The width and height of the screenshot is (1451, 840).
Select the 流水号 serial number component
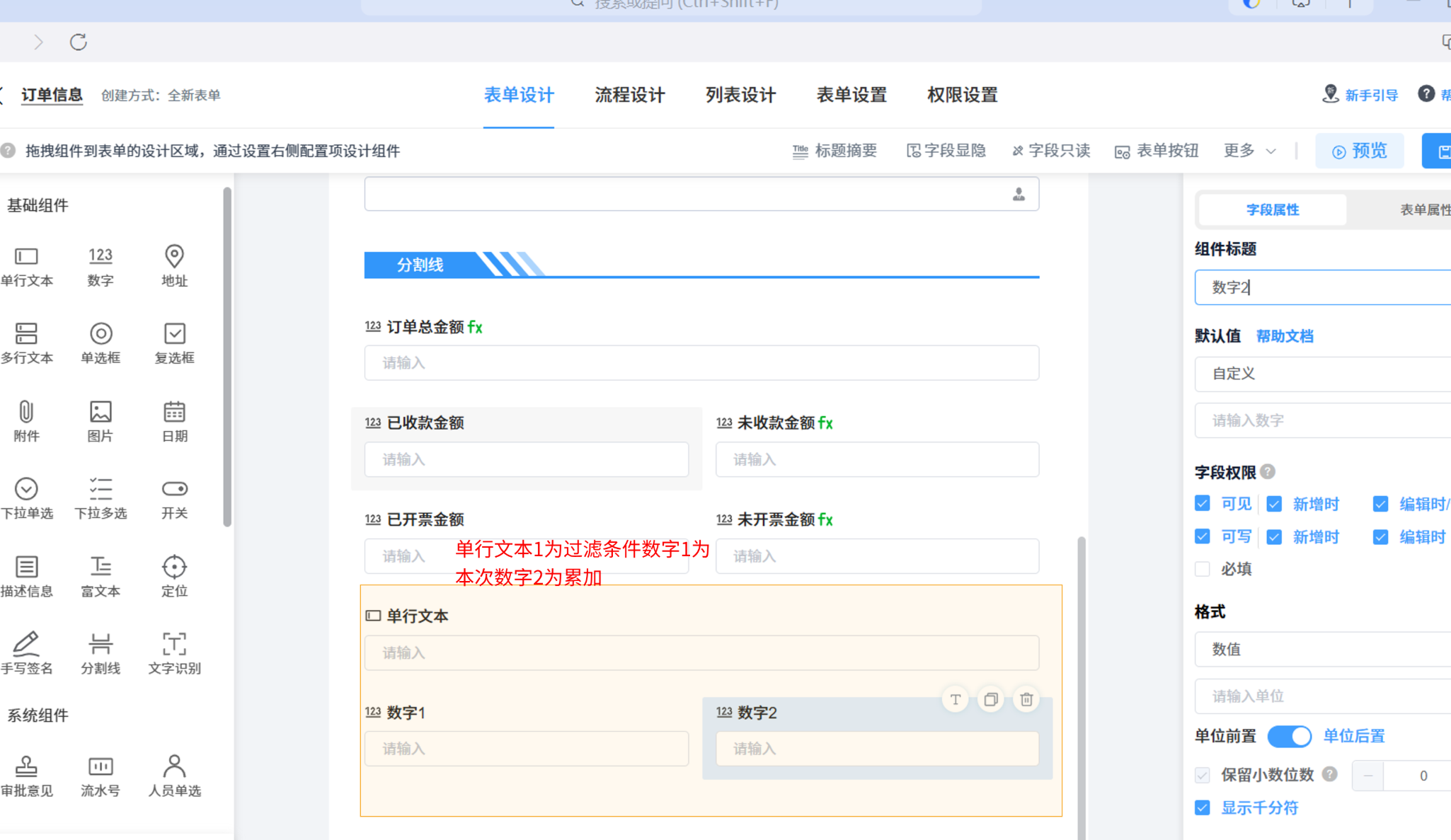tap(101, 776)
